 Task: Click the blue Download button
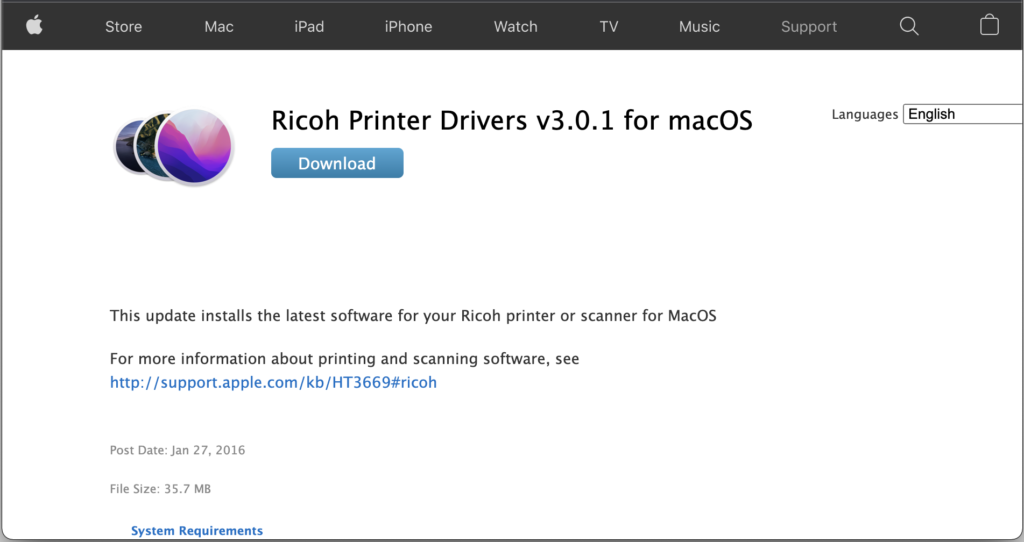click(337, 163)
